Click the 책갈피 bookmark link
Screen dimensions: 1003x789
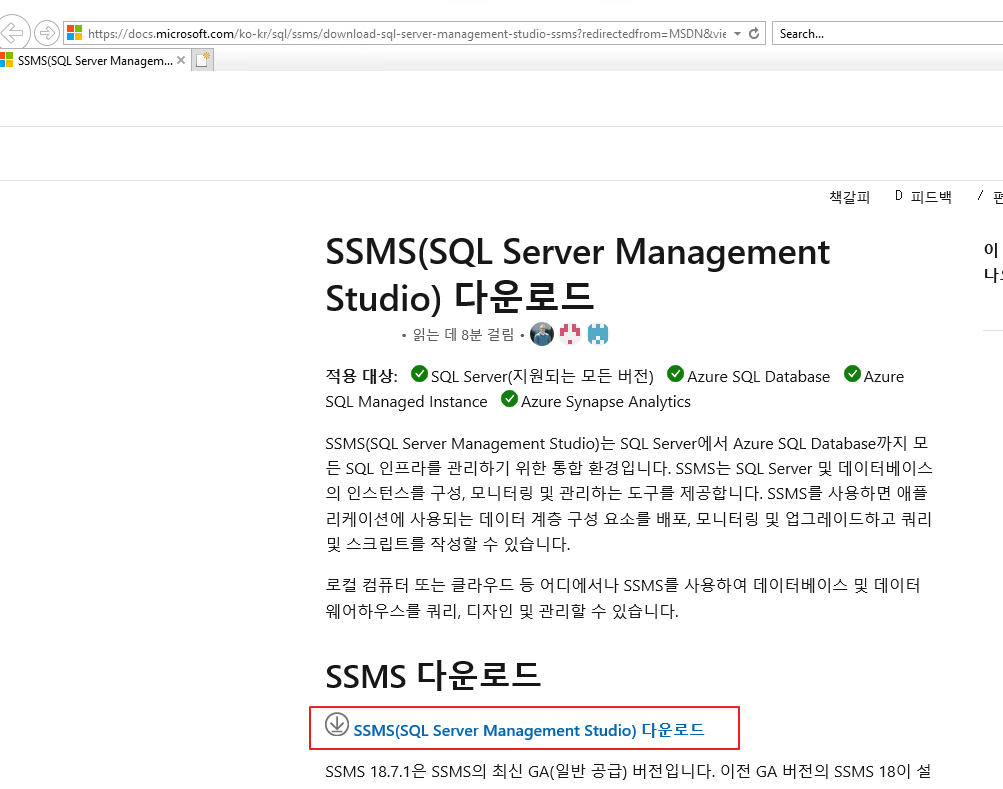(x=848, y=196)
